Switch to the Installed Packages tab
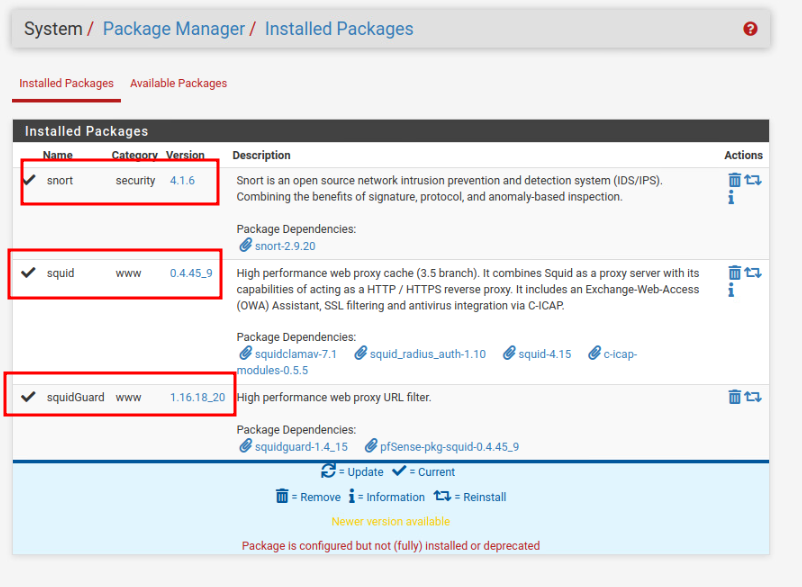 66,83
